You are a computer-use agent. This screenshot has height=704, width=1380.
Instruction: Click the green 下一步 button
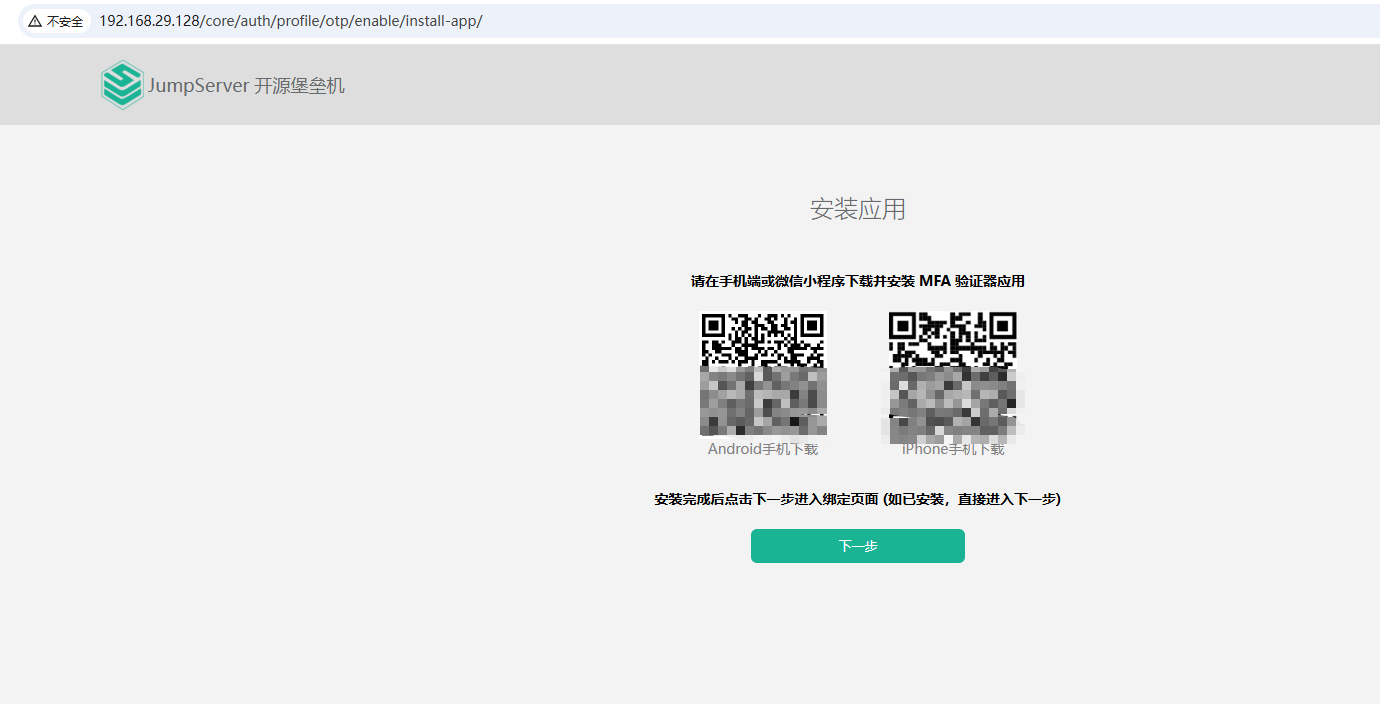tap(857, 546)
